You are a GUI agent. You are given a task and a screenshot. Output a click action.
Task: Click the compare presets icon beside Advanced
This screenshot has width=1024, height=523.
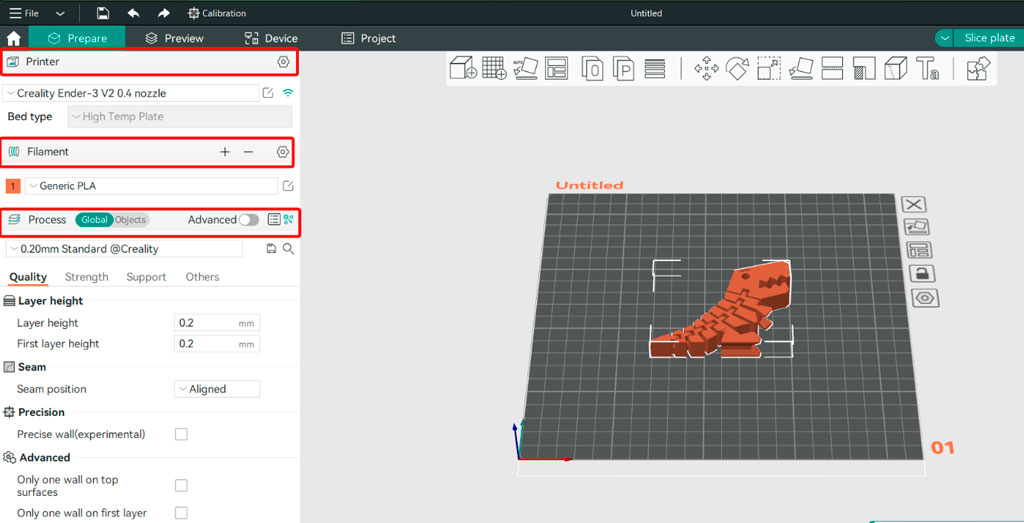coord(288,219)
